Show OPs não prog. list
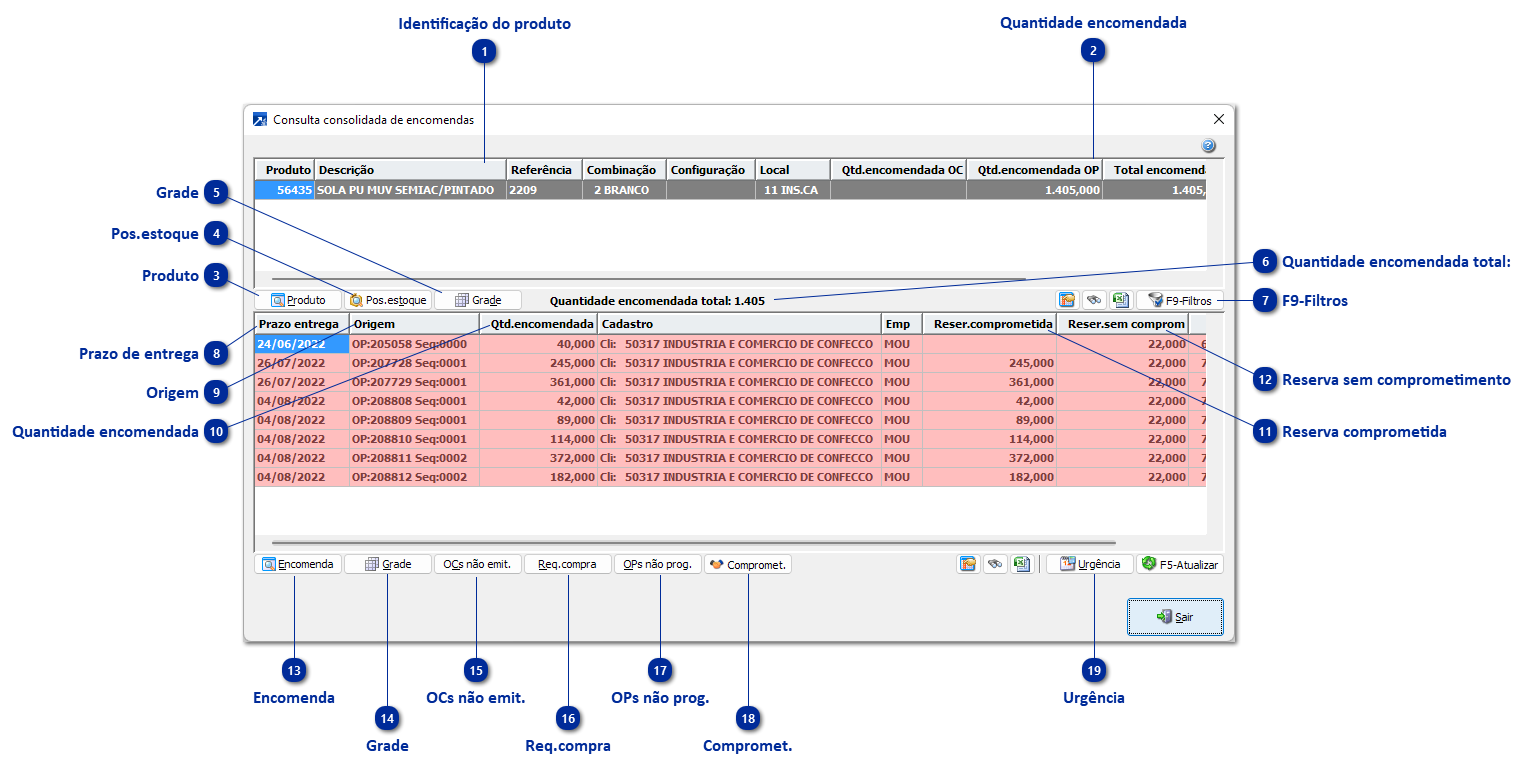This screenshot has width=1527, height=772. 658,564
